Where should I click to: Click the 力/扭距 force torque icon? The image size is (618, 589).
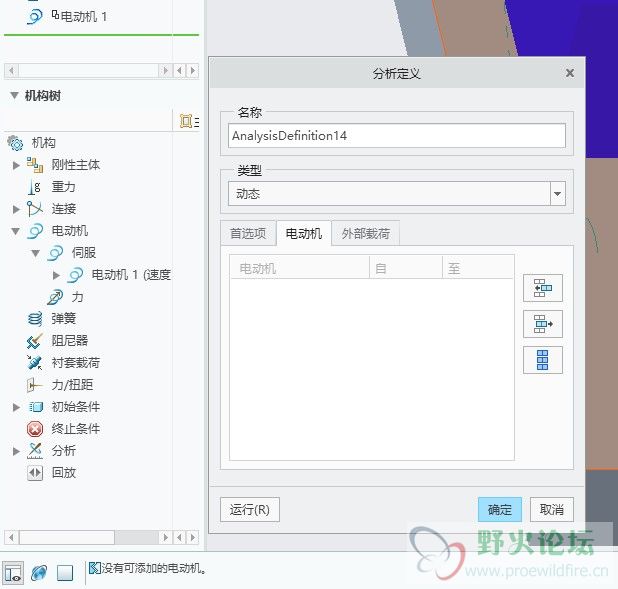(35, 385)
